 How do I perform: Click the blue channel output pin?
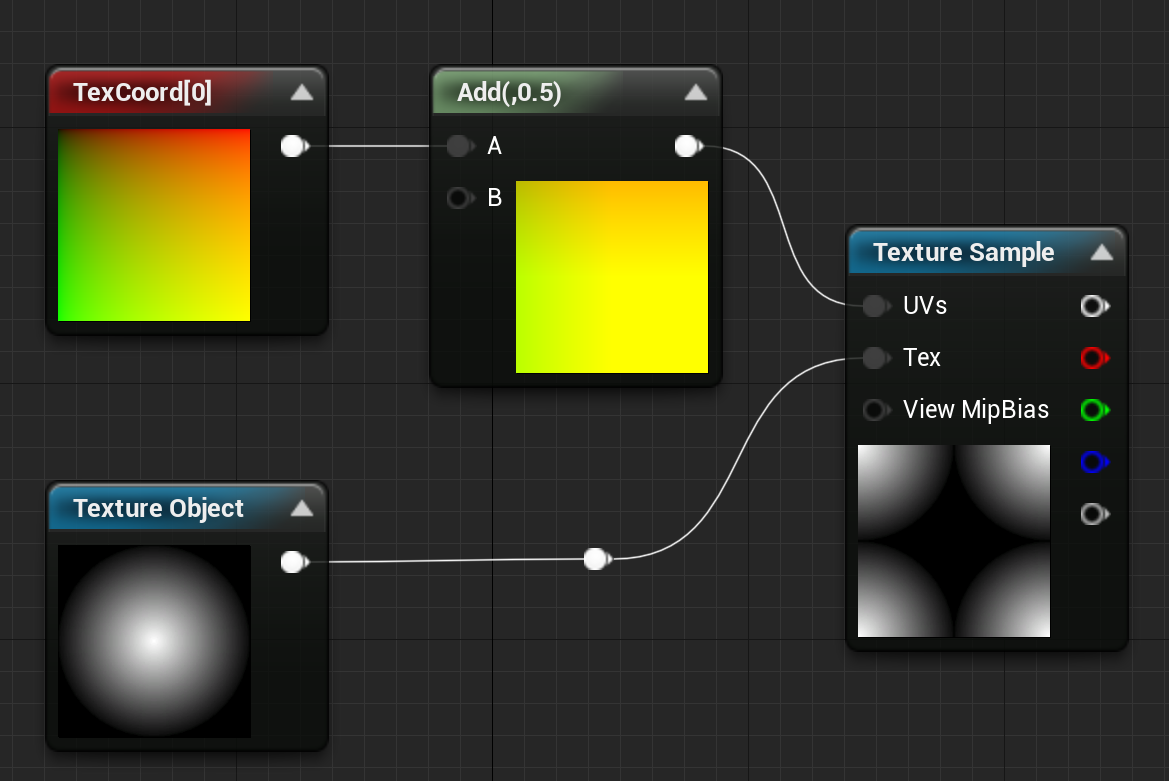click(1094, 462)
